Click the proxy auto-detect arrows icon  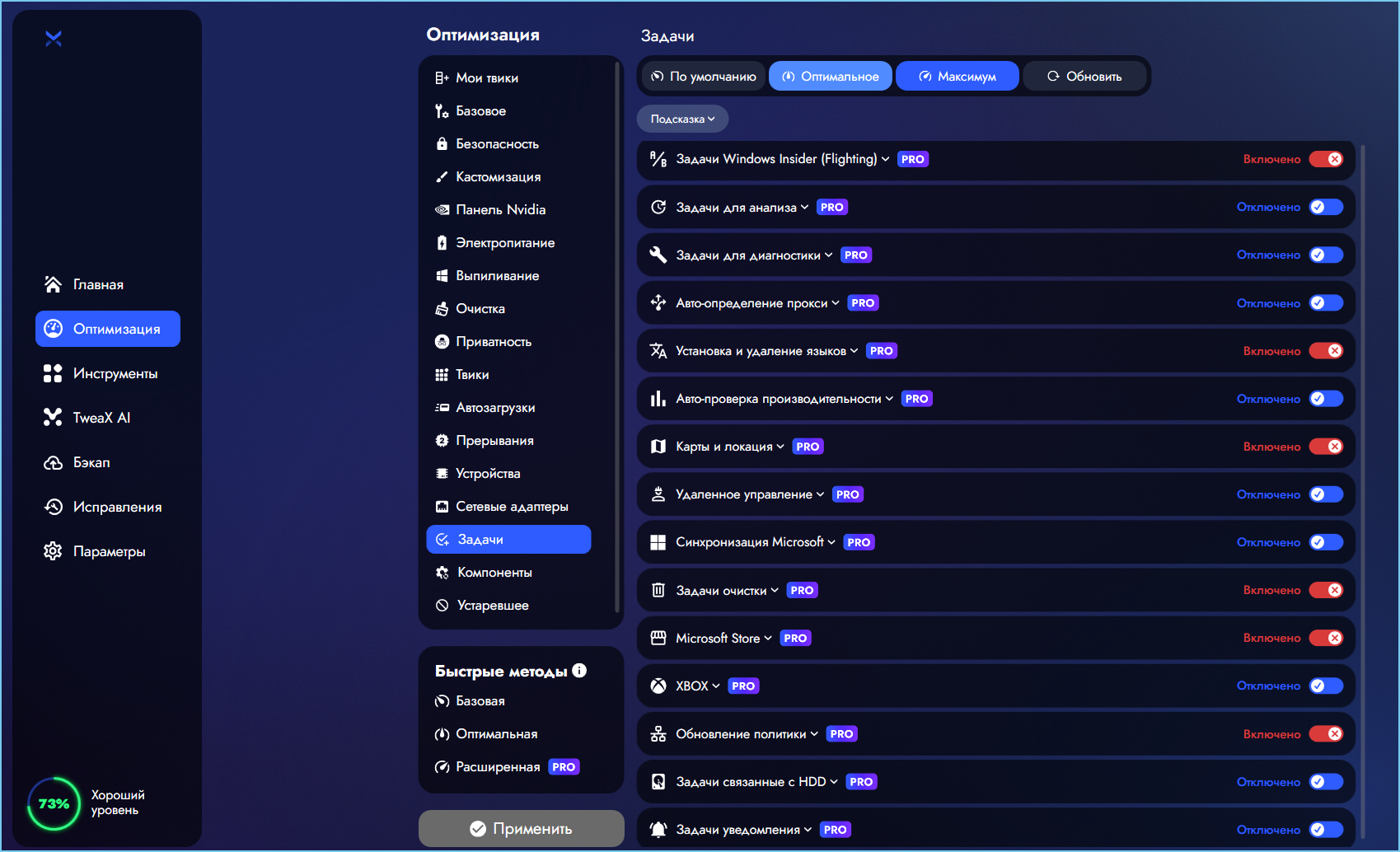pyautogui.click(x=658, y=302)
